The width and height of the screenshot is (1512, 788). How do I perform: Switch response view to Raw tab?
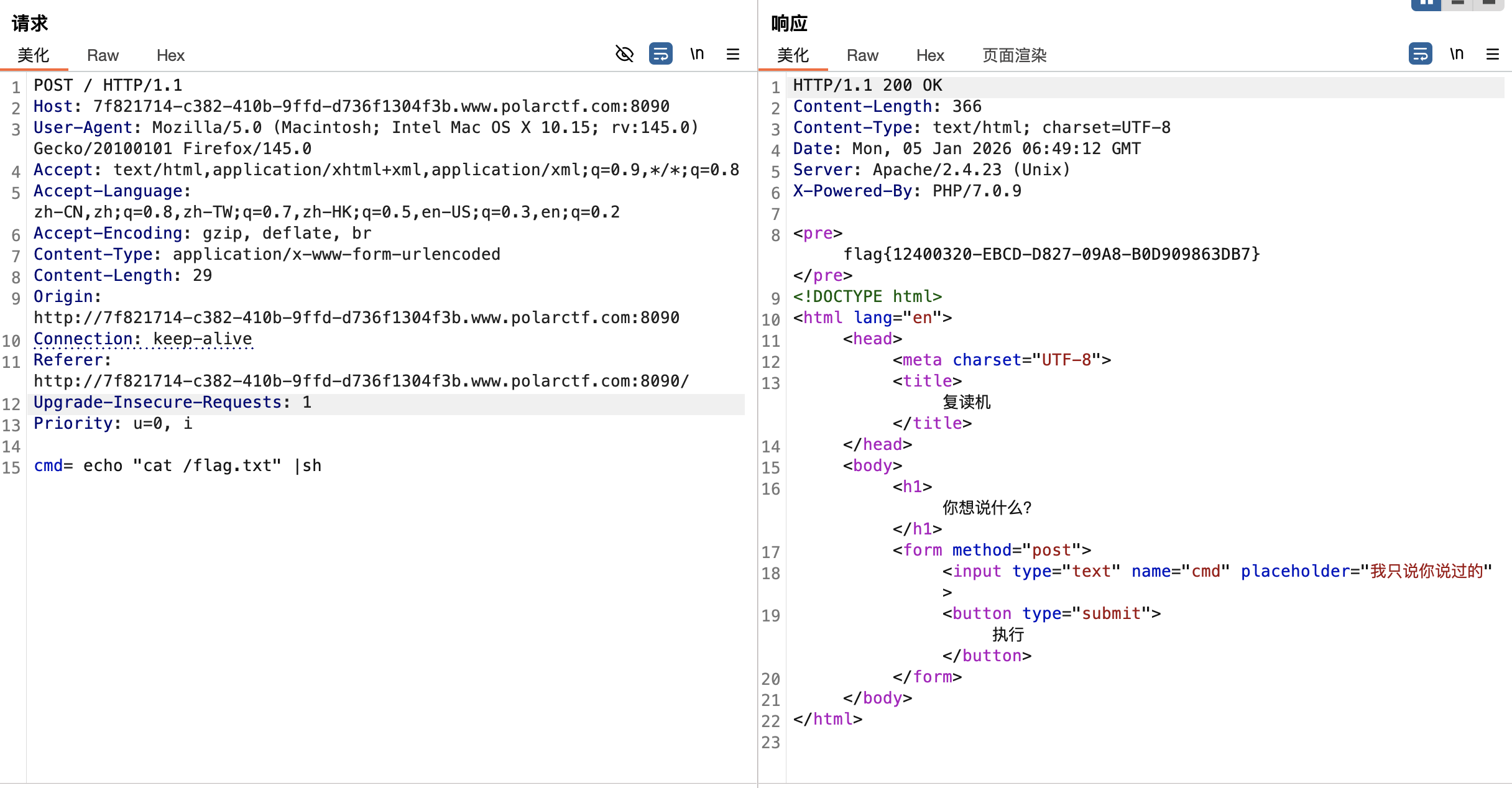click(862, 55)
